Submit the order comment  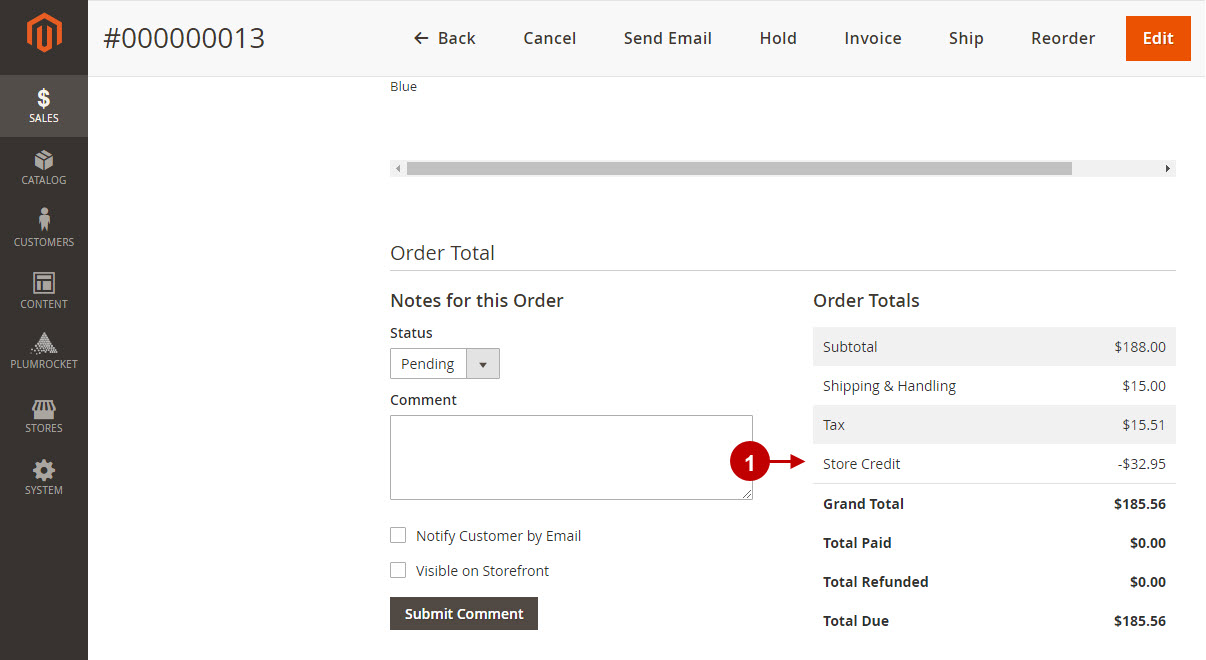coord(464,614)
